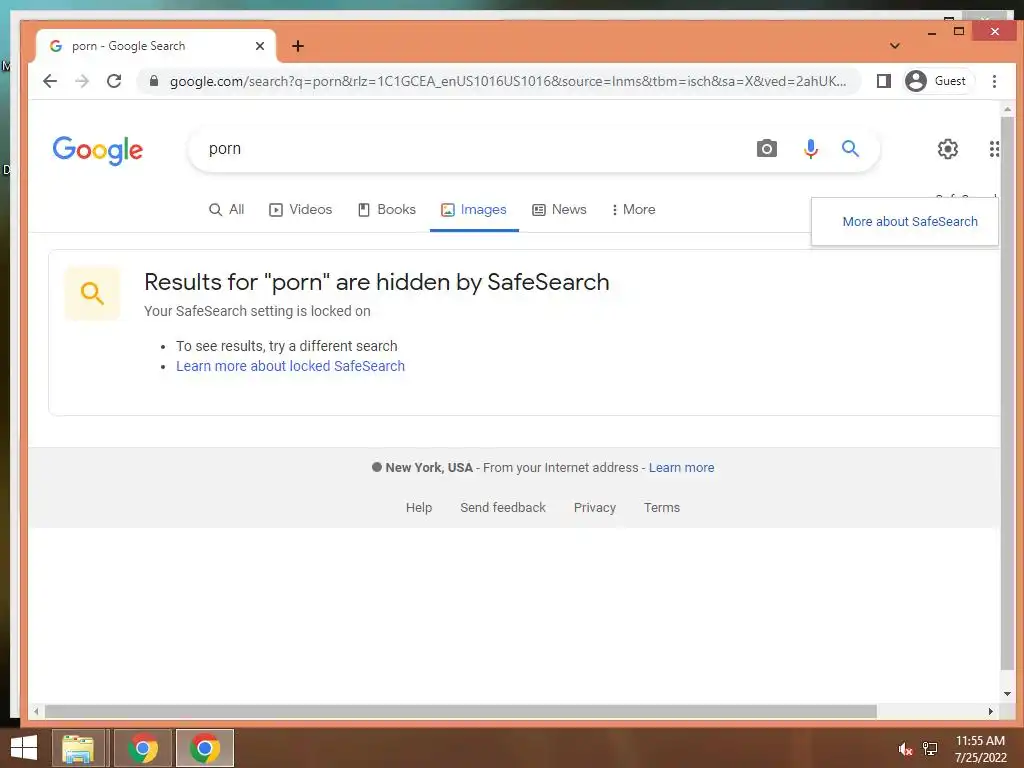Reload the Google search page
This screenshot has height=768, width=1024.
(114, 81)
